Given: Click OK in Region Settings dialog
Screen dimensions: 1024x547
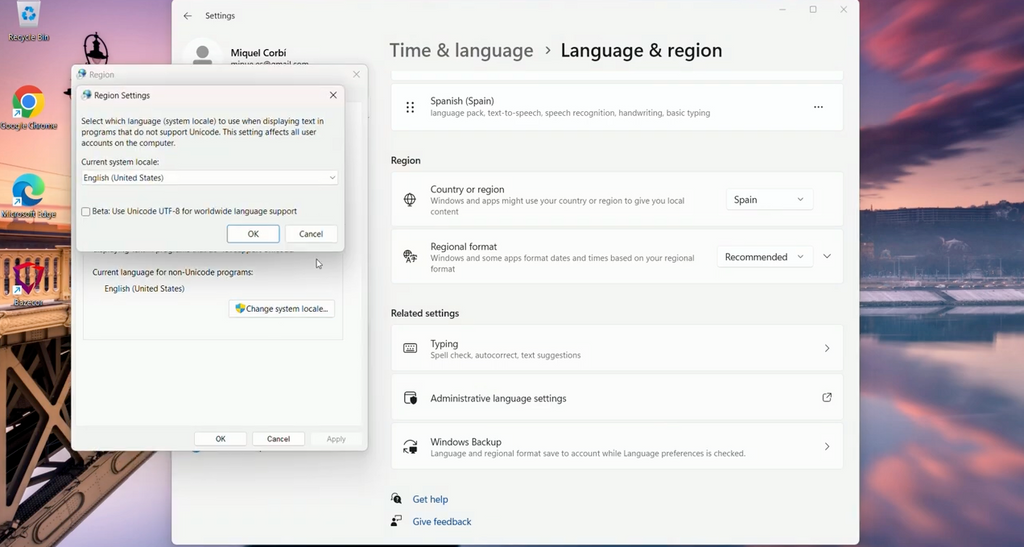Looking at the screenshot, I should pos(253,234).
